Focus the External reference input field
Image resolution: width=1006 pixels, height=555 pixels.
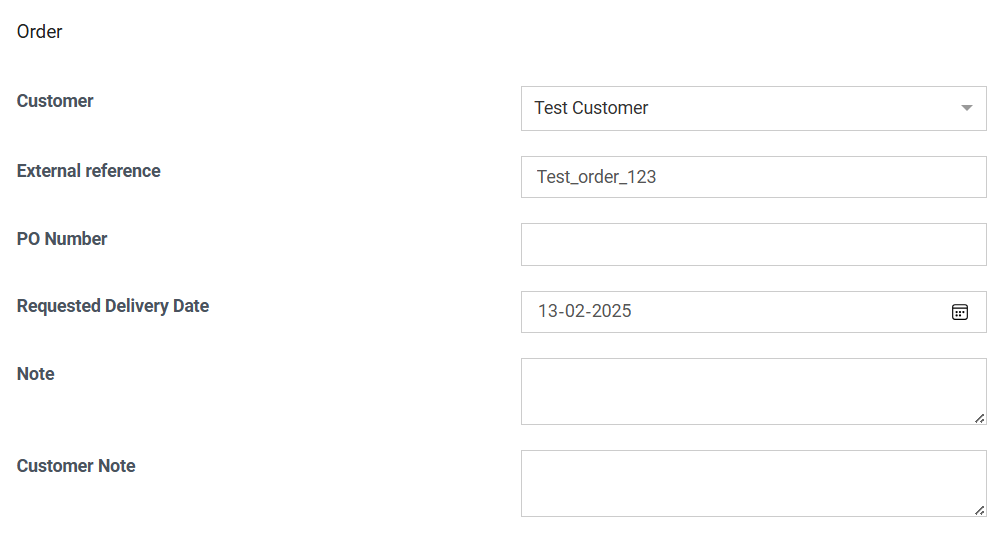coord(753,177)
